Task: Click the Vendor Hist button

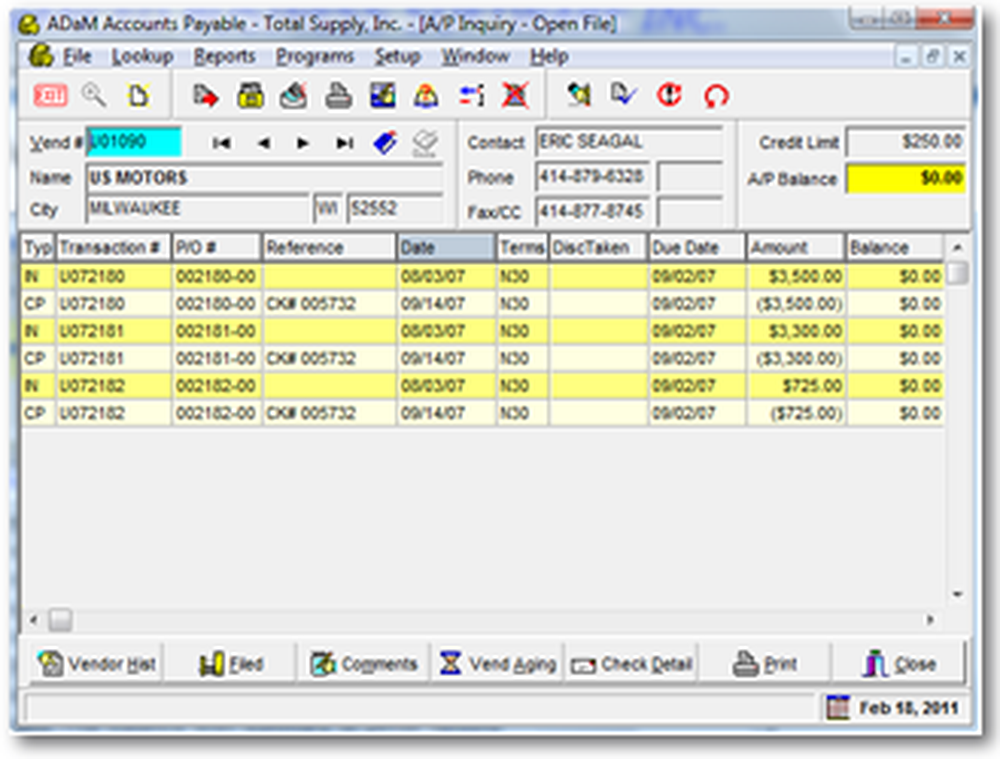Action: 96,664
